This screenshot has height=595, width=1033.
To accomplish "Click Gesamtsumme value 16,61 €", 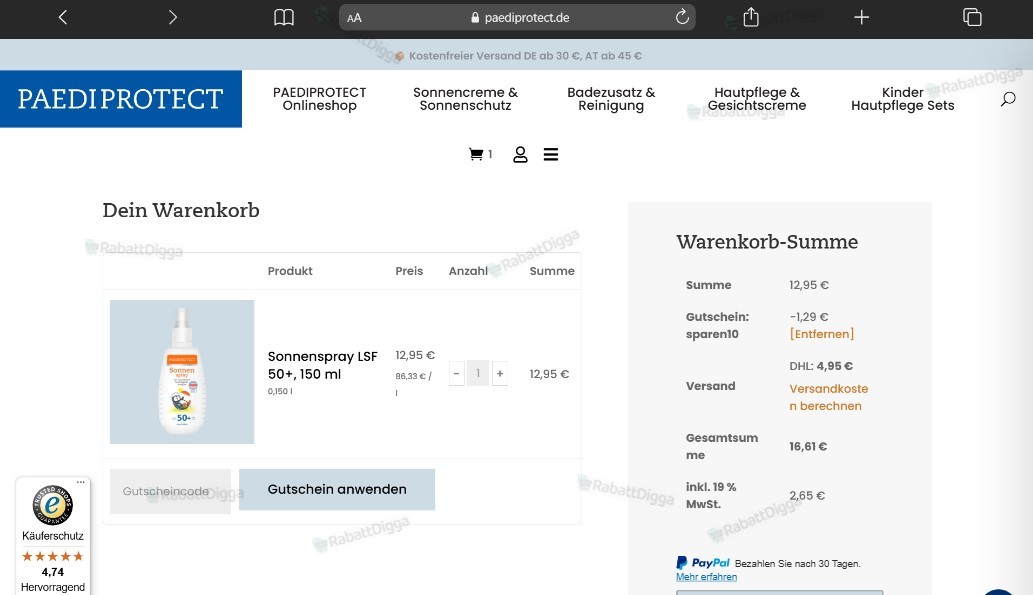I will (x=808, y=446).
